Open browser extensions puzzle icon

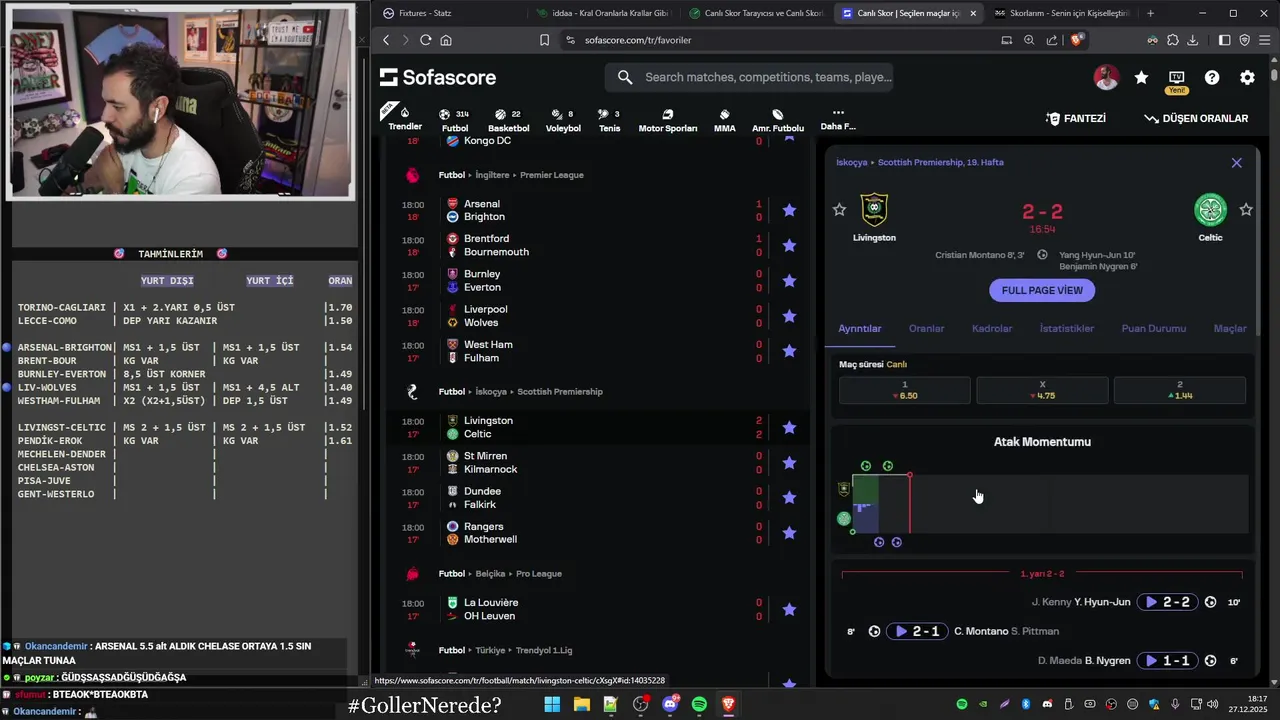click(x=1172, y=40)
